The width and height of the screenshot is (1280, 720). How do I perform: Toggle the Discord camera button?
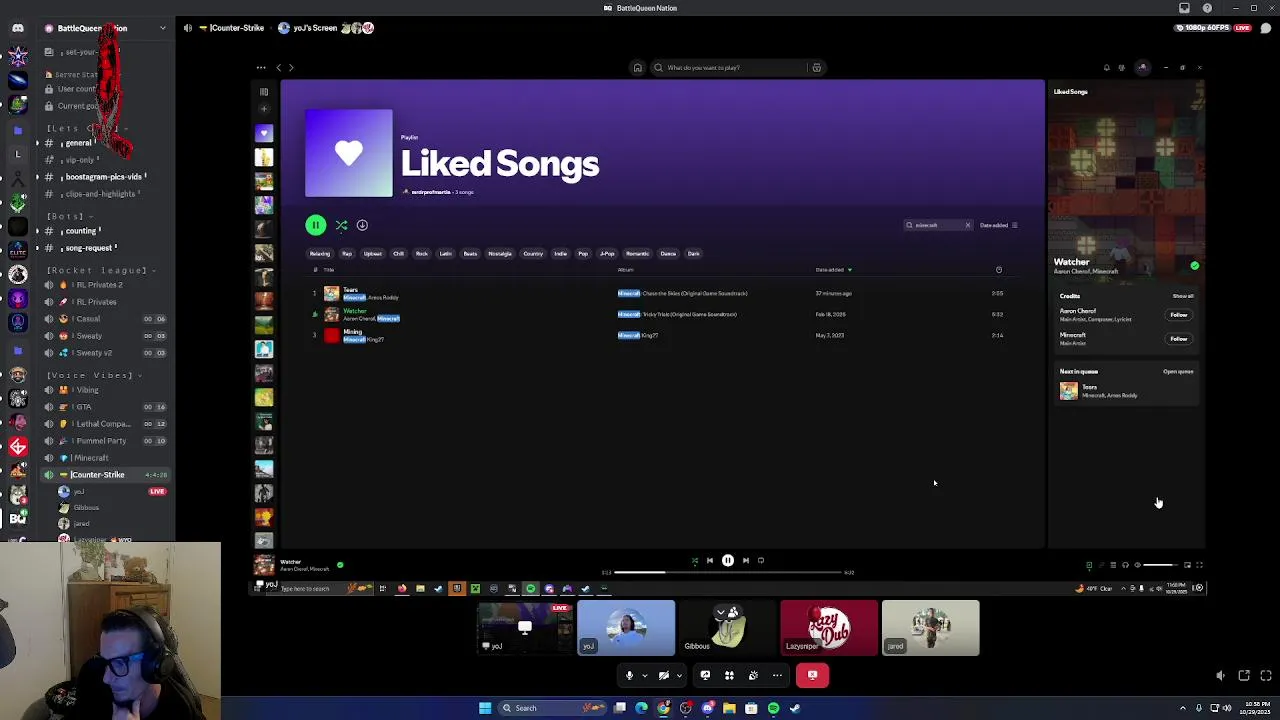tap(663, 676)
